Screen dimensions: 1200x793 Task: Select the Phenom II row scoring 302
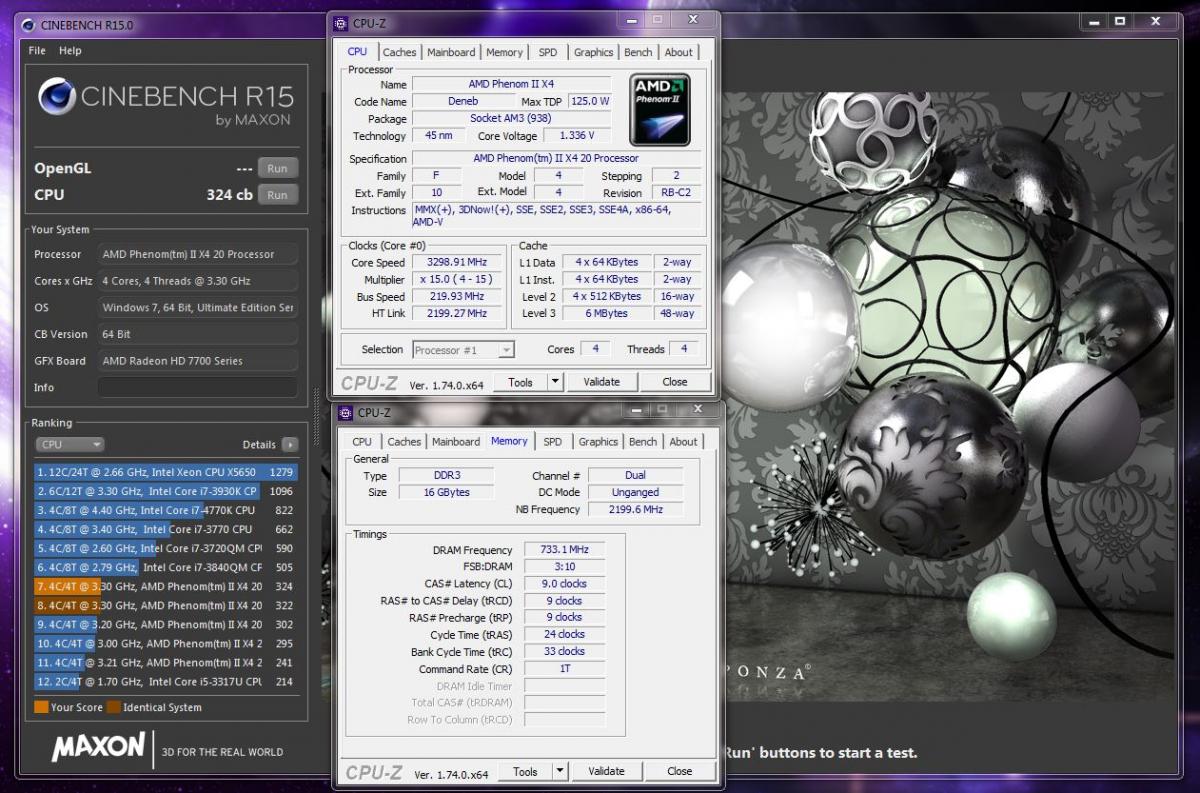pos(165,624)
